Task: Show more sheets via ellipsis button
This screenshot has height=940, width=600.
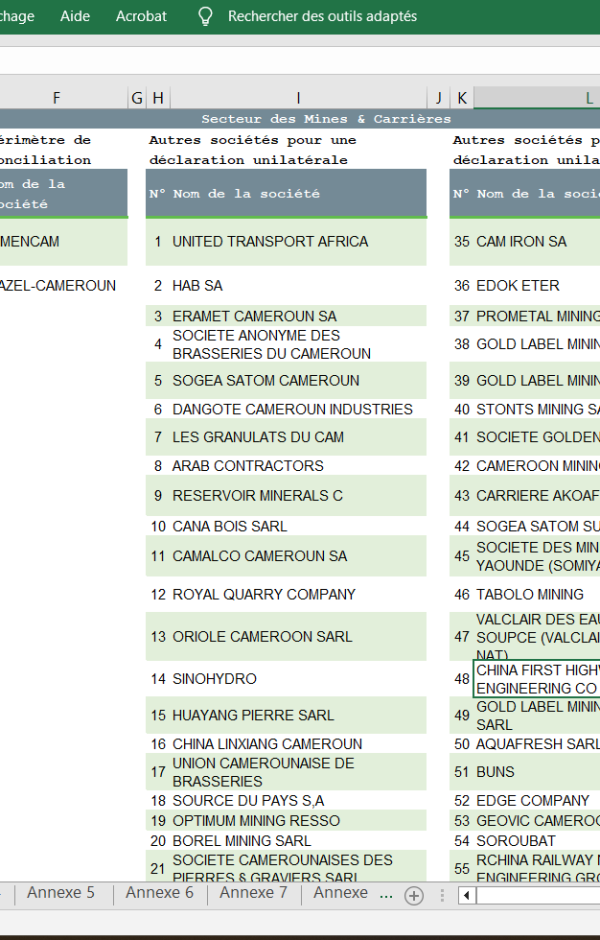Action: click(386, 895)
